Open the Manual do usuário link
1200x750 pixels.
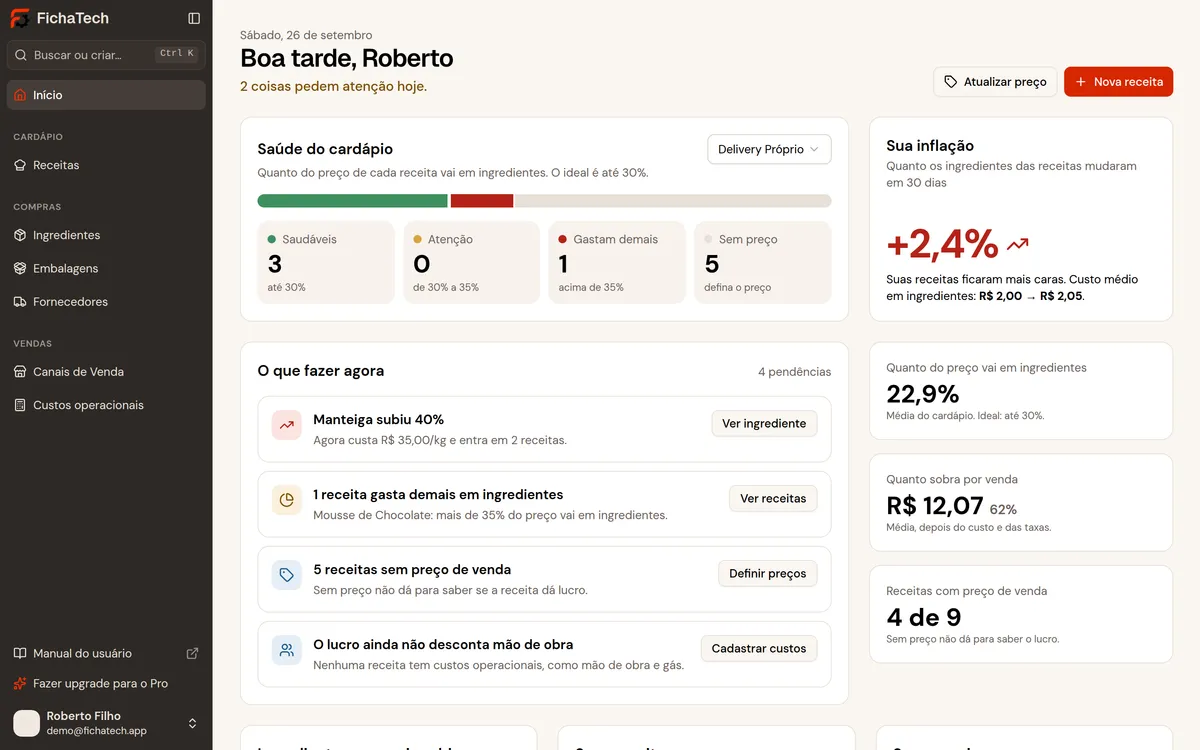pyautogui.click(x=106, y=653)
